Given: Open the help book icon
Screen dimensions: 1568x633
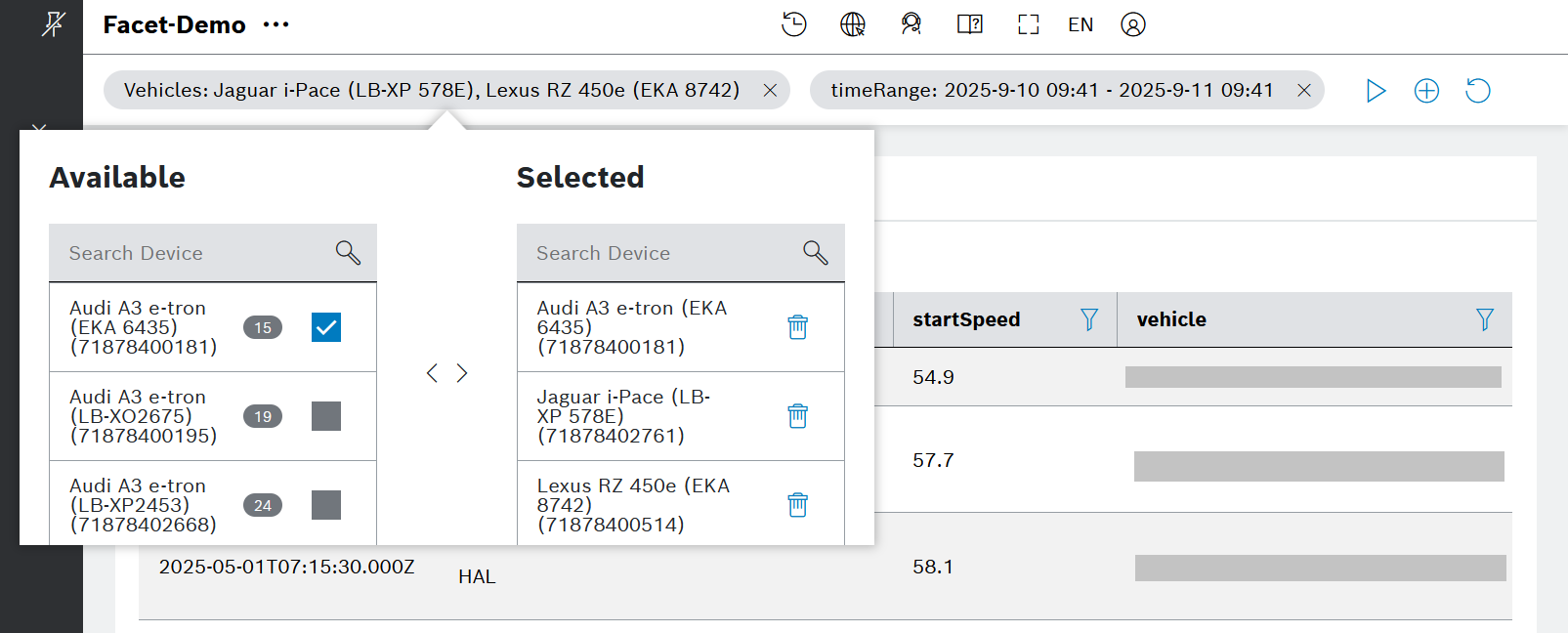Looking at the screenshot, I should 970,24.
